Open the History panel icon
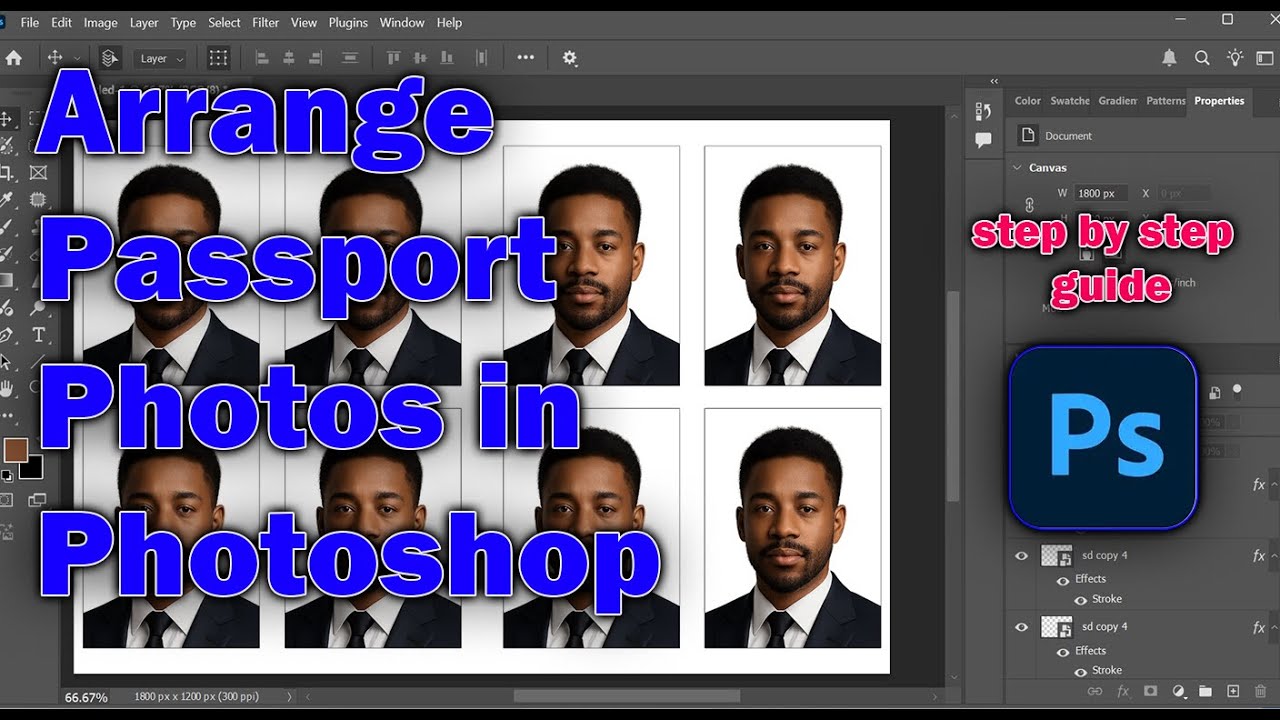 [x=983, y=111]
